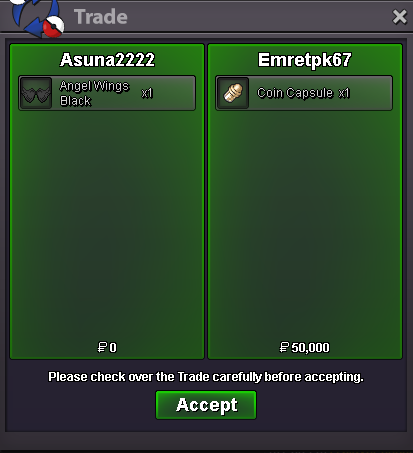The image size is (413, 453).
Task: Click the Pokedollar symbol beside 50,000
Action: coord(284,348)
